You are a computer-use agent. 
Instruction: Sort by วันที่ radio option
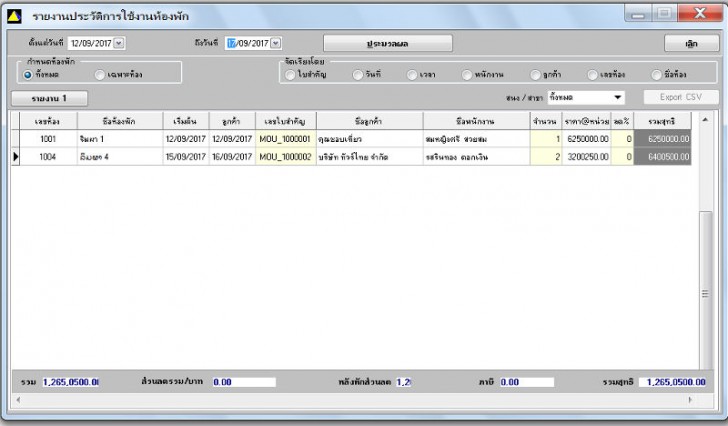point(358,75)
